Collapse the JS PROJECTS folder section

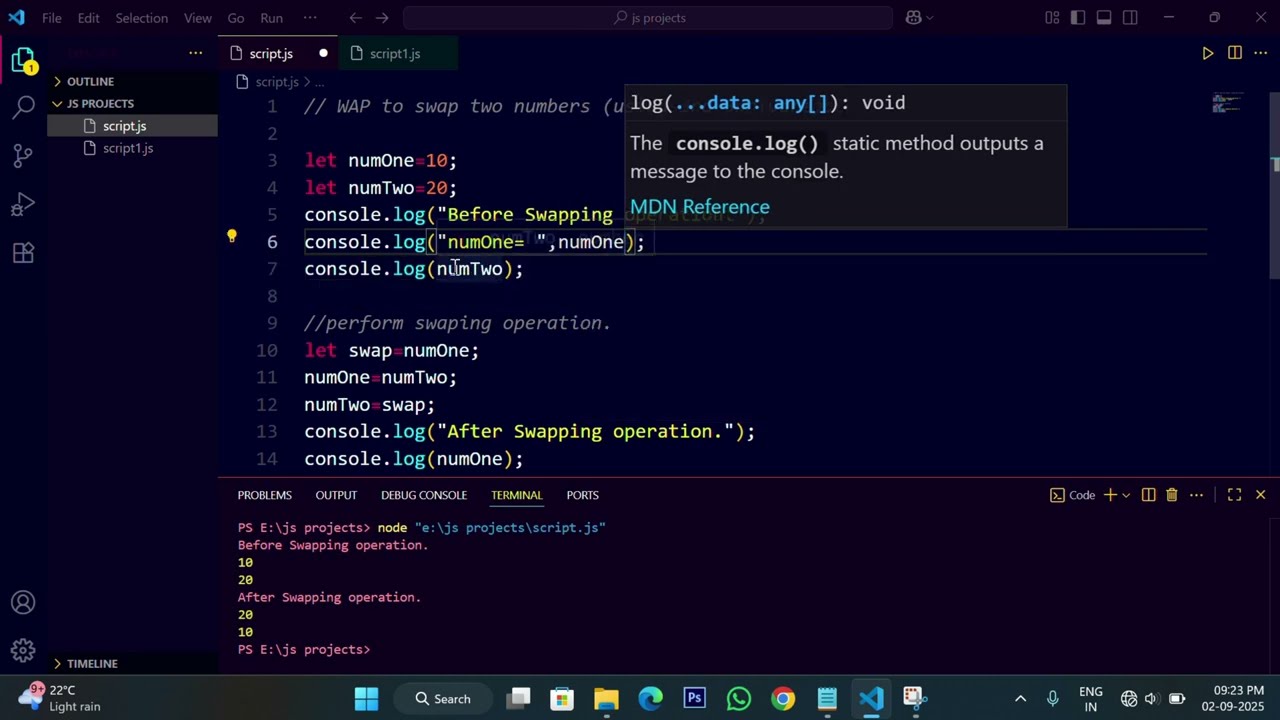point(132,103)
